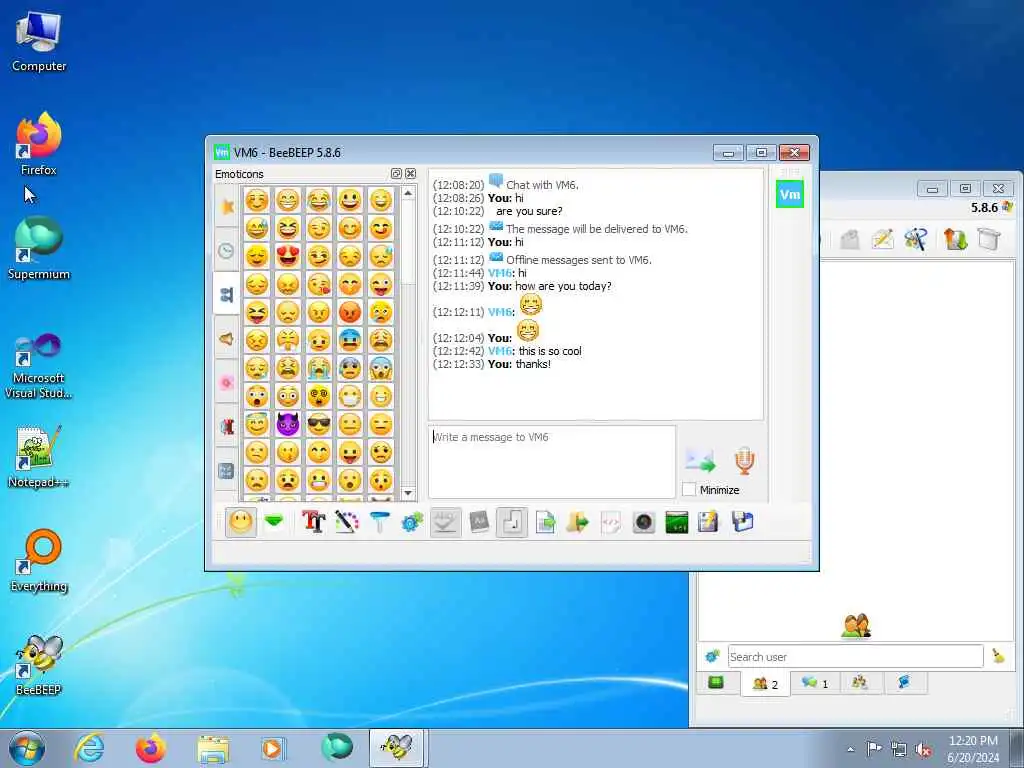Click the grayed spell-check toolbar icon

445,522
